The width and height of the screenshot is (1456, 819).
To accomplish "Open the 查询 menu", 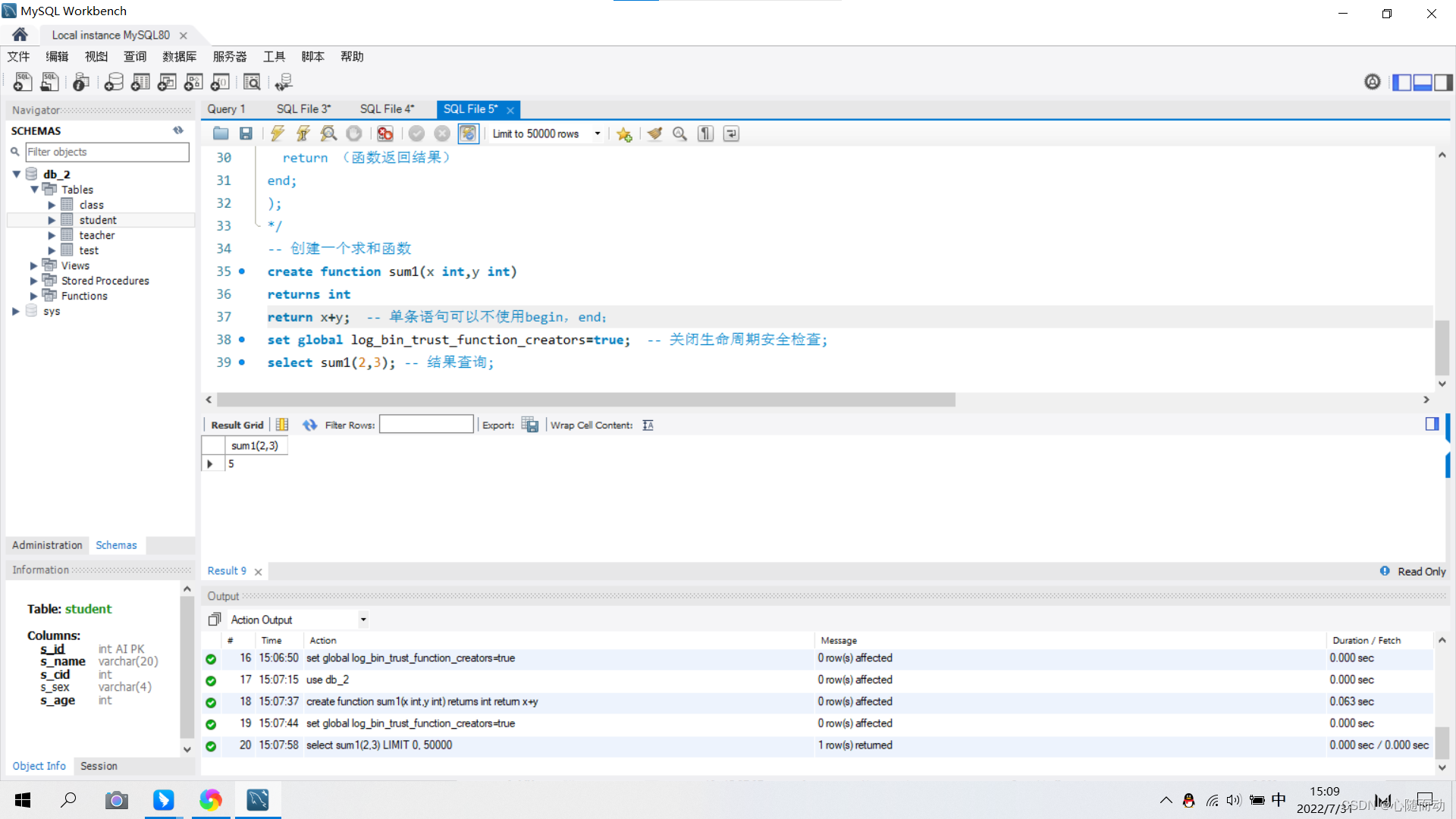I will (x=135, y=56).
